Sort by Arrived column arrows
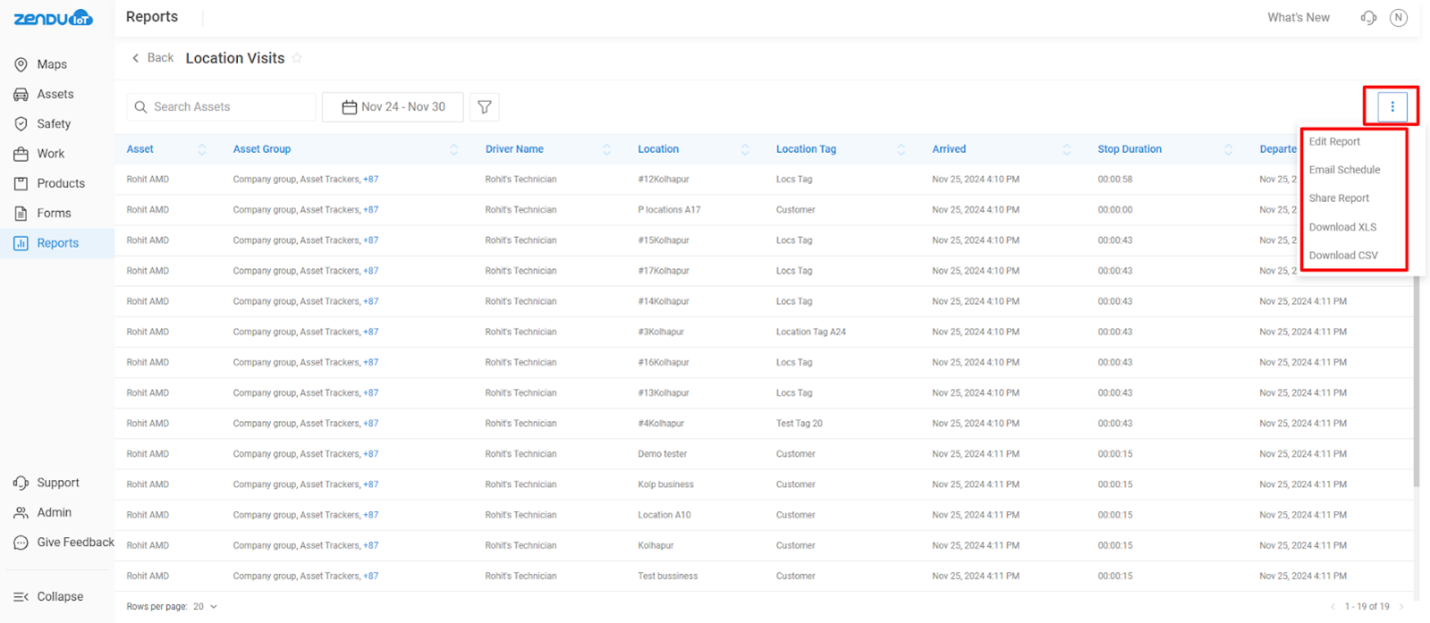Viewport: 1430px width, 623px height. [1066, 150]
